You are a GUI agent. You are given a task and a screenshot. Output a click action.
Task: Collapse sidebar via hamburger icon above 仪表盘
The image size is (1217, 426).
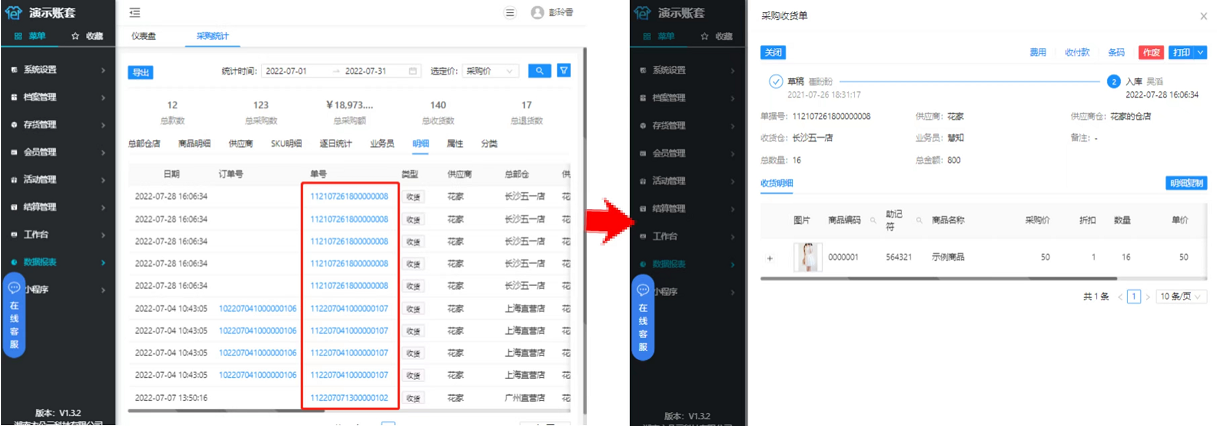[x=135, y=12]
